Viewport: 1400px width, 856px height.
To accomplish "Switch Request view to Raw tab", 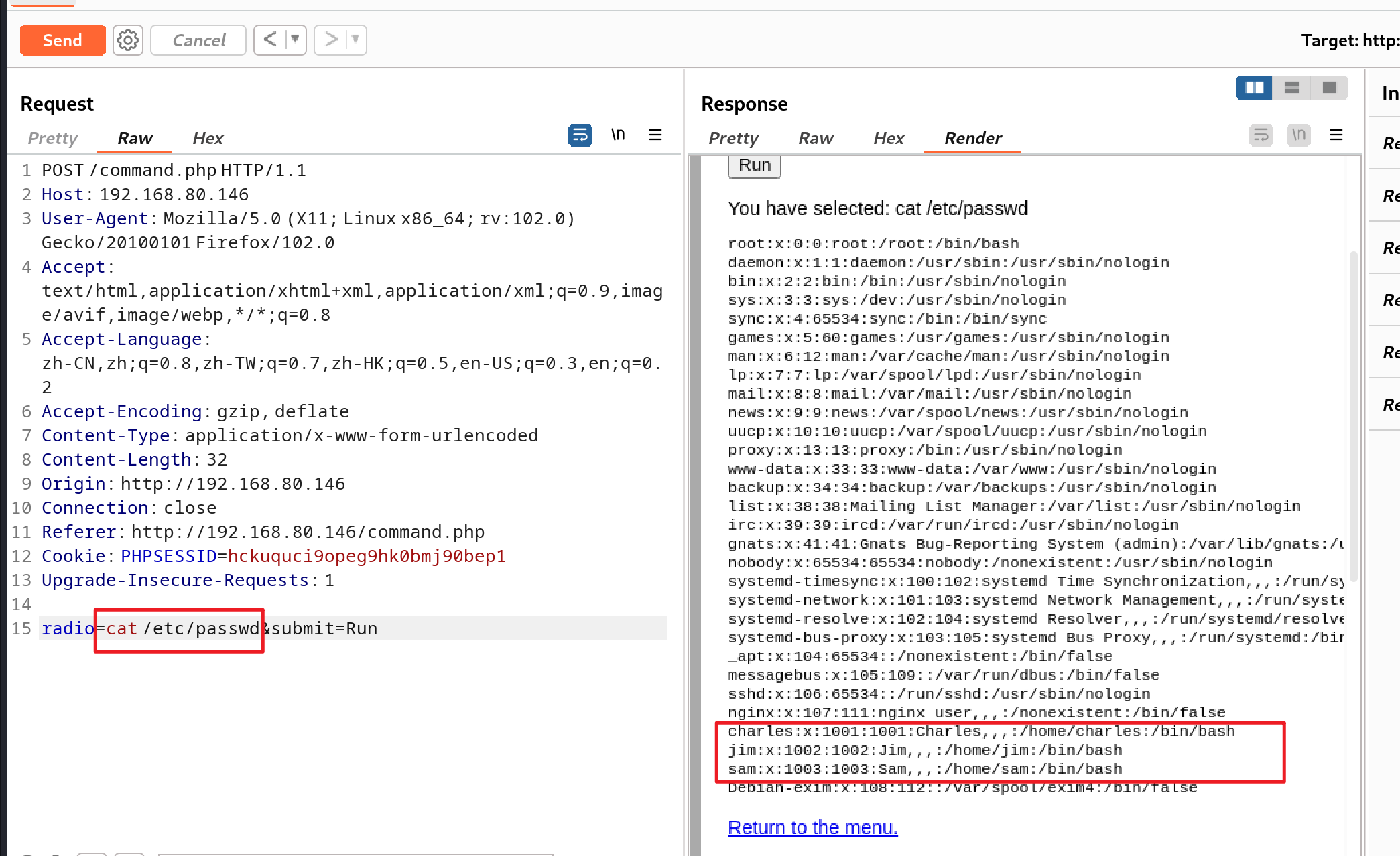I will pyautogui.click(x=135, y=138).
